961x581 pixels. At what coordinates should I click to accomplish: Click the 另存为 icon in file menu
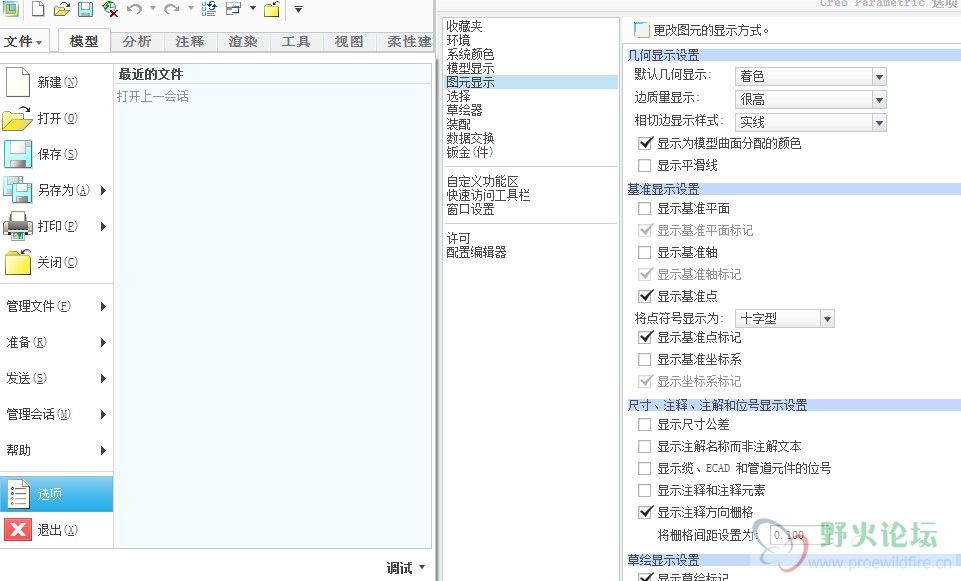(x=18, y=190)
